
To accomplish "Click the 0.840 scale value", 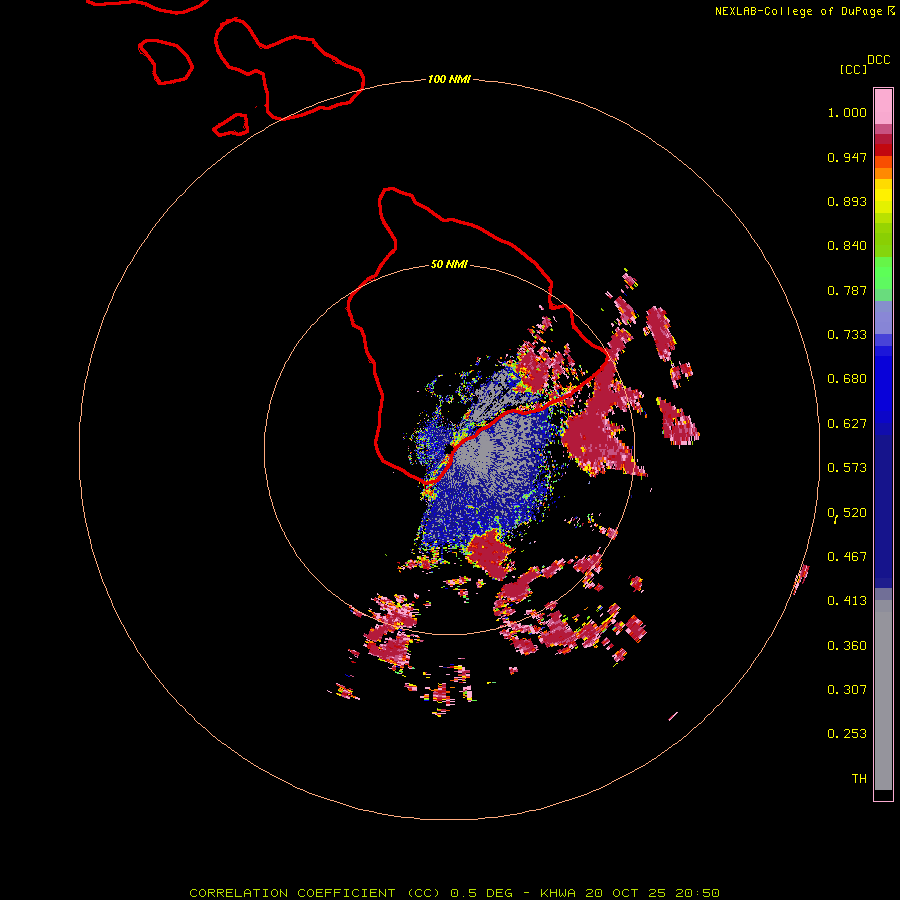I will pos(847,246).
